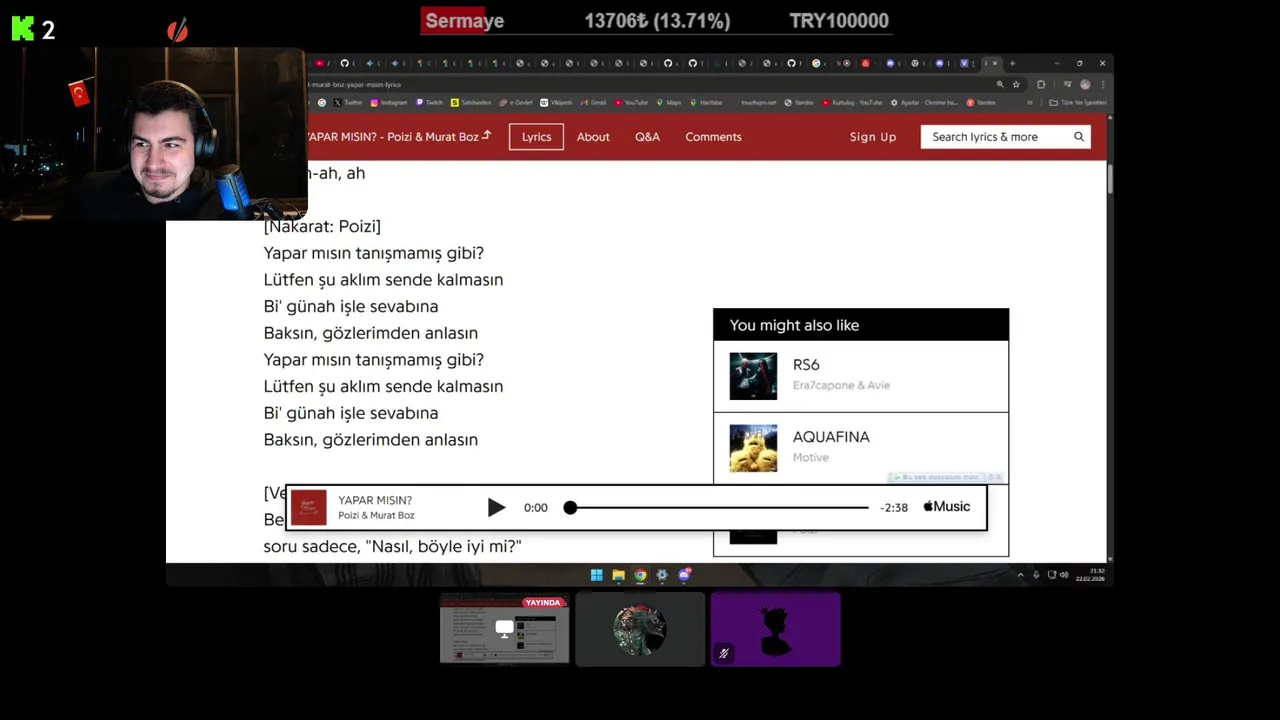Screen dimensions: 1280x720
Task: Open Discord from the taskbar
Action: 684,575
